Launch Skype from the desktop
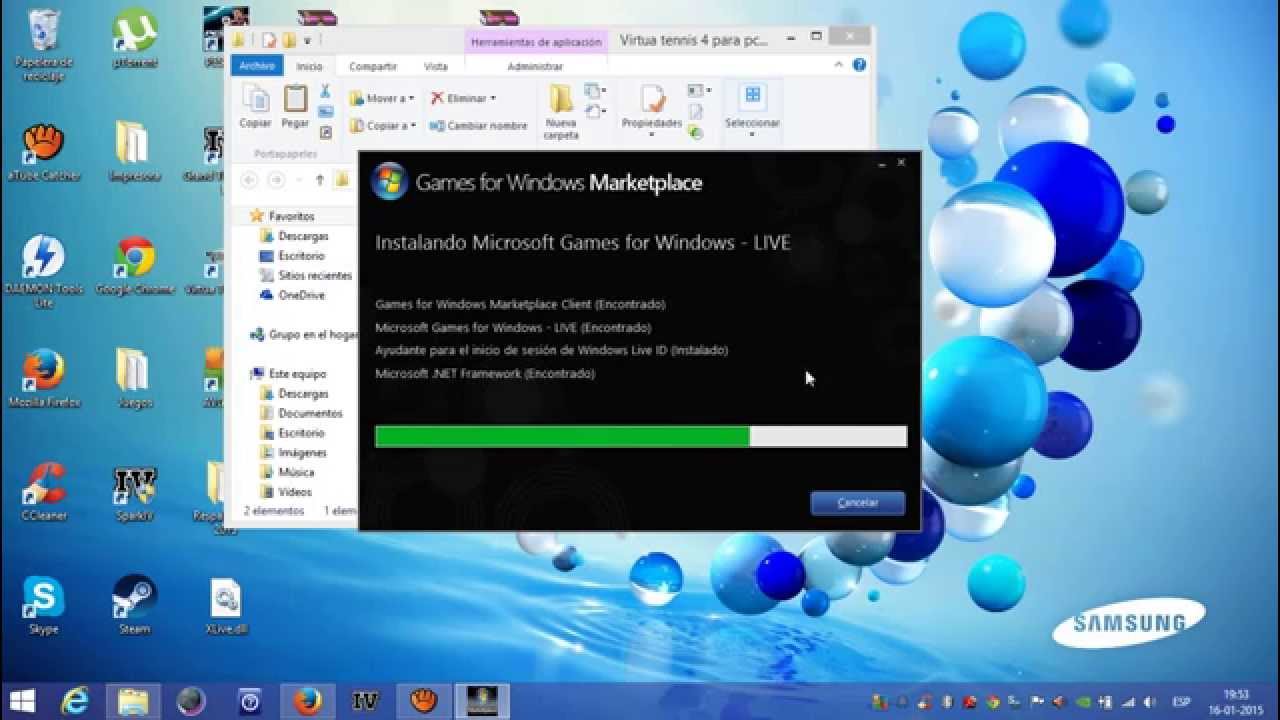 coord(44,605)
